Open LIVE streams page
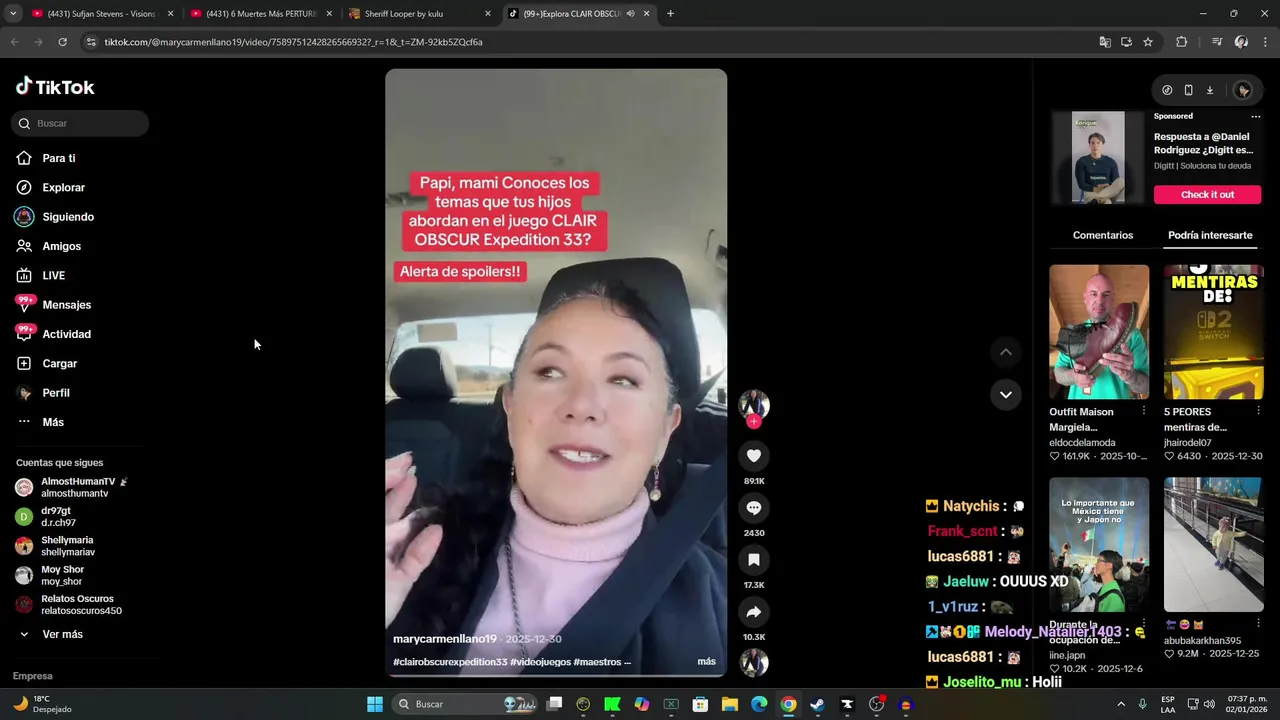Image resolution: width=1280 pixels, height=720 pixels. (53, 275)
